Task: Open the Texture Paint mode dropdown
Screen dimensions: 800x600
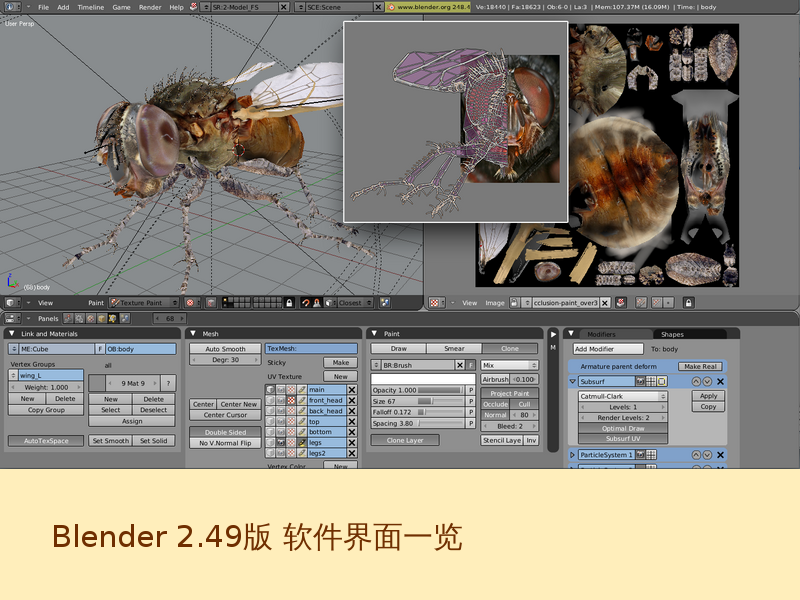Action: pyautogui.click(x=144, y=303)
